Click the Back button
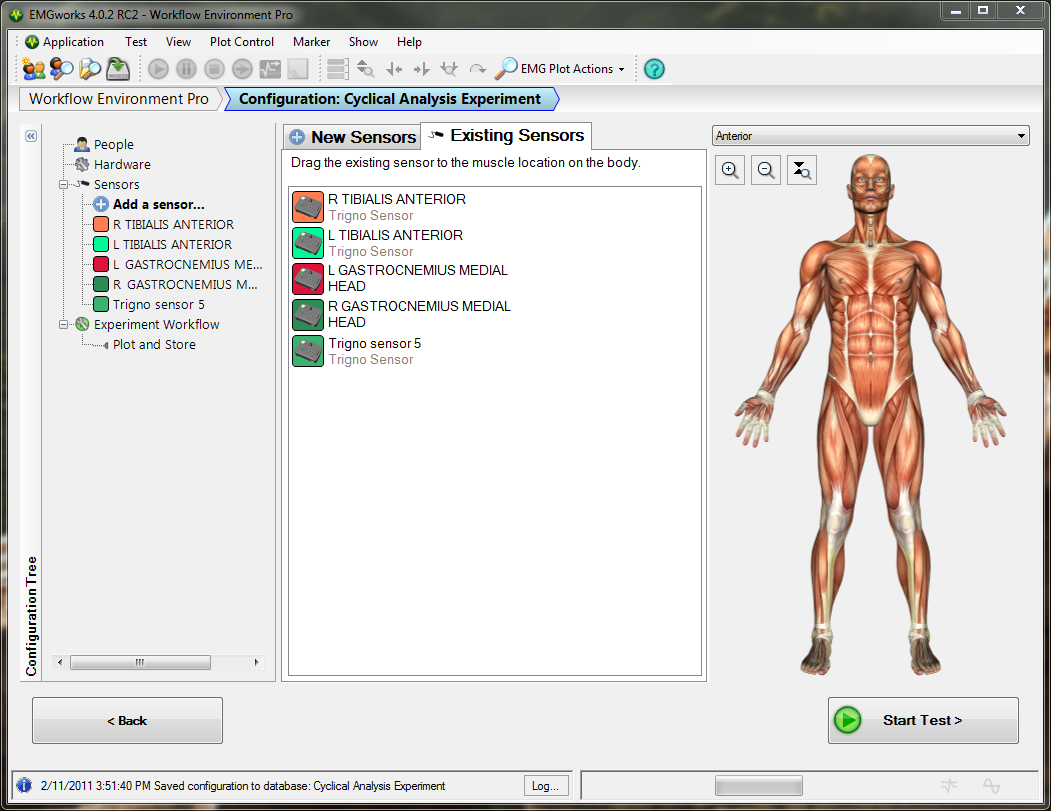Screen dimensions: 1051x811 (x=127, y=720)
